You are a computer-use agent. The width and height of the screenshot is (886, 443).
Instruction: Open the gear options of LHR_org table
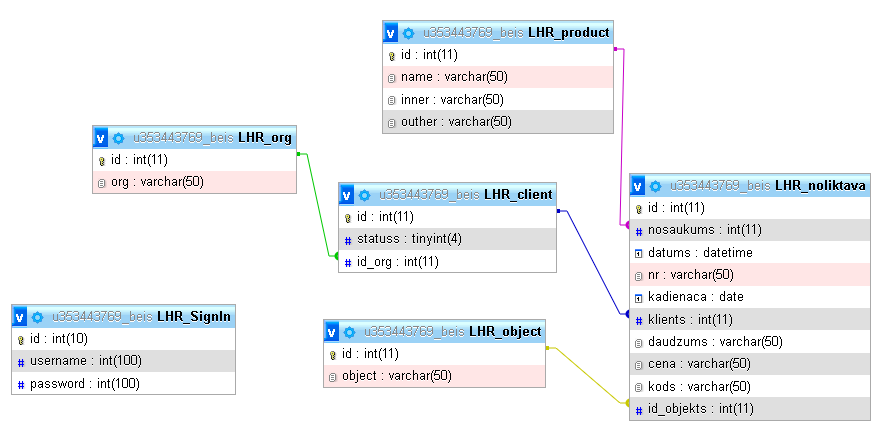tap(118, 138)
